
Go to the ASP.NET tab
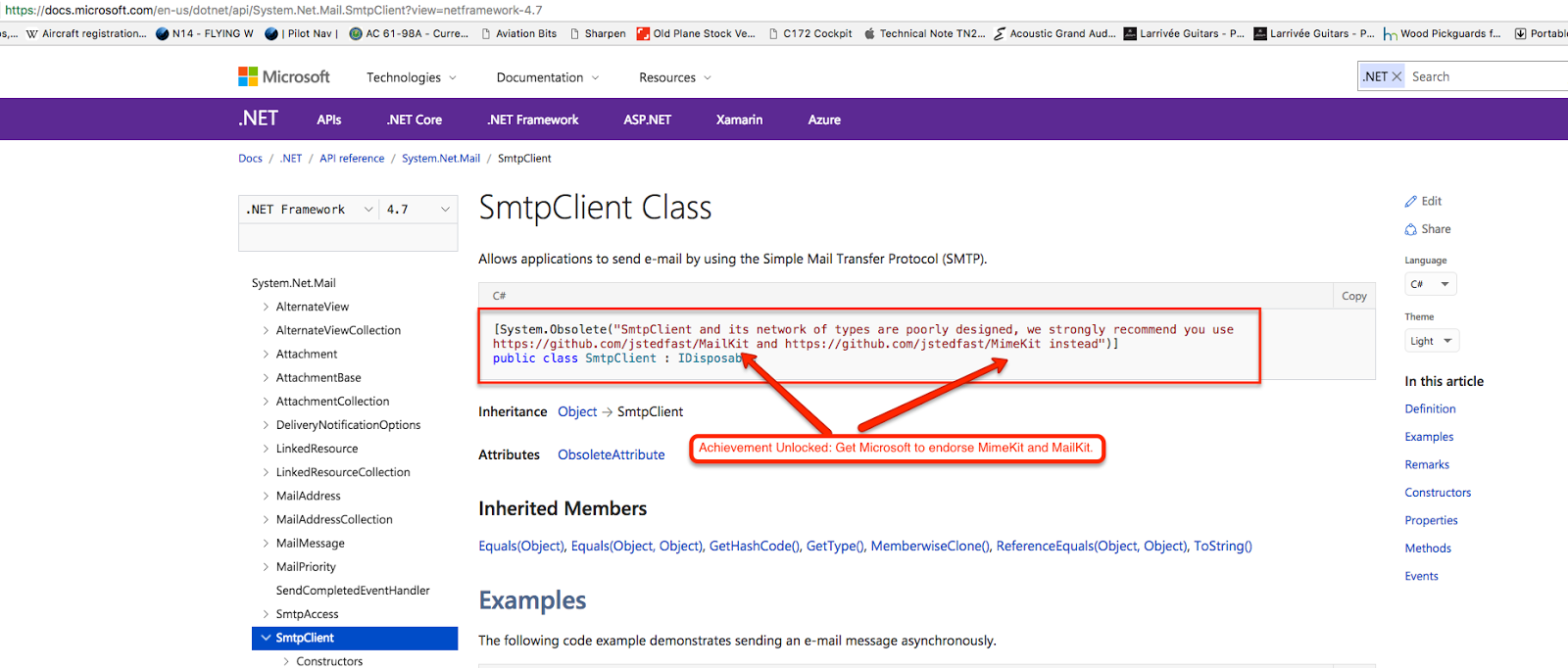tap(648, 119)
